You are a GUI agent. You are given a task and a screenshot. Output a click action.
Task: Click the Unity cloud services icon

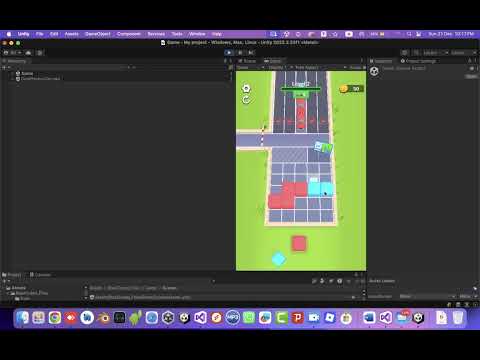[29, 53]
